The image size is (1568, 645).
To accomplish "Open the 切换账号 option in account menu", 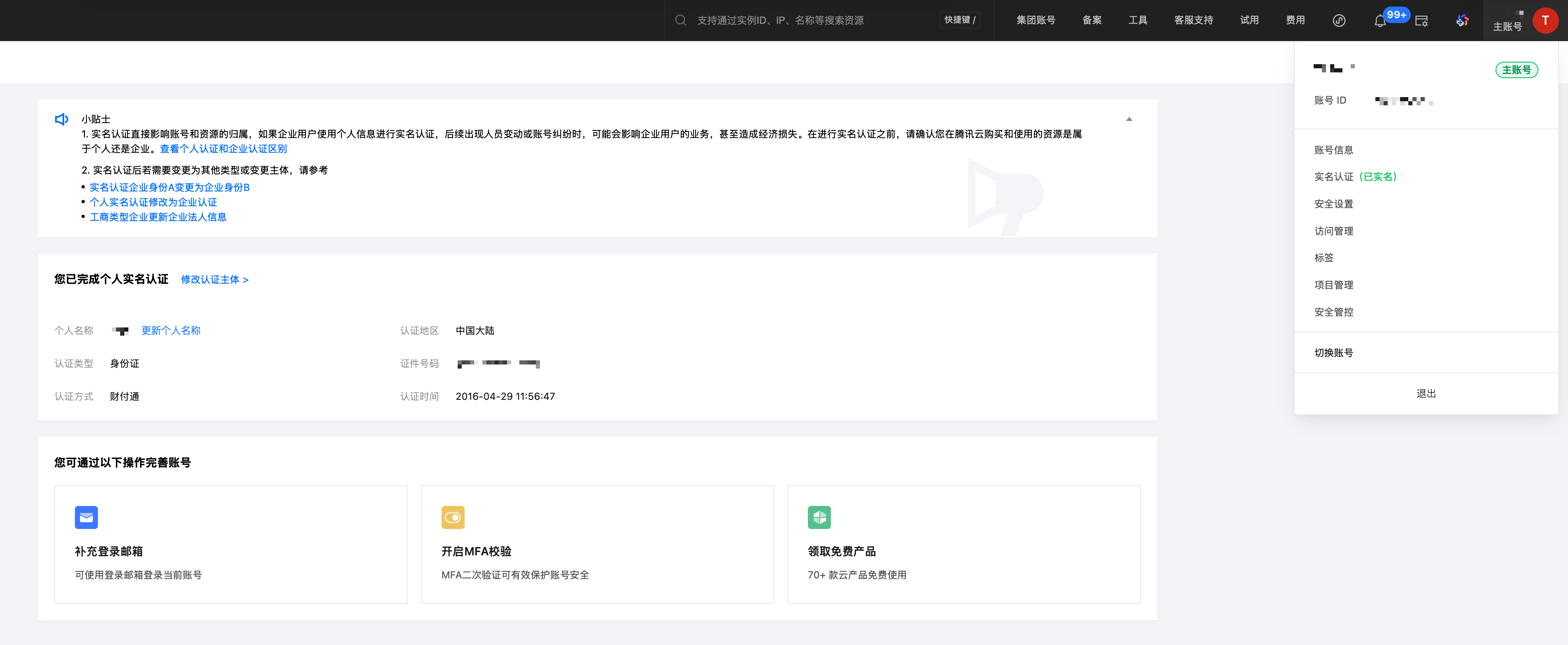I will [1334, 352].
